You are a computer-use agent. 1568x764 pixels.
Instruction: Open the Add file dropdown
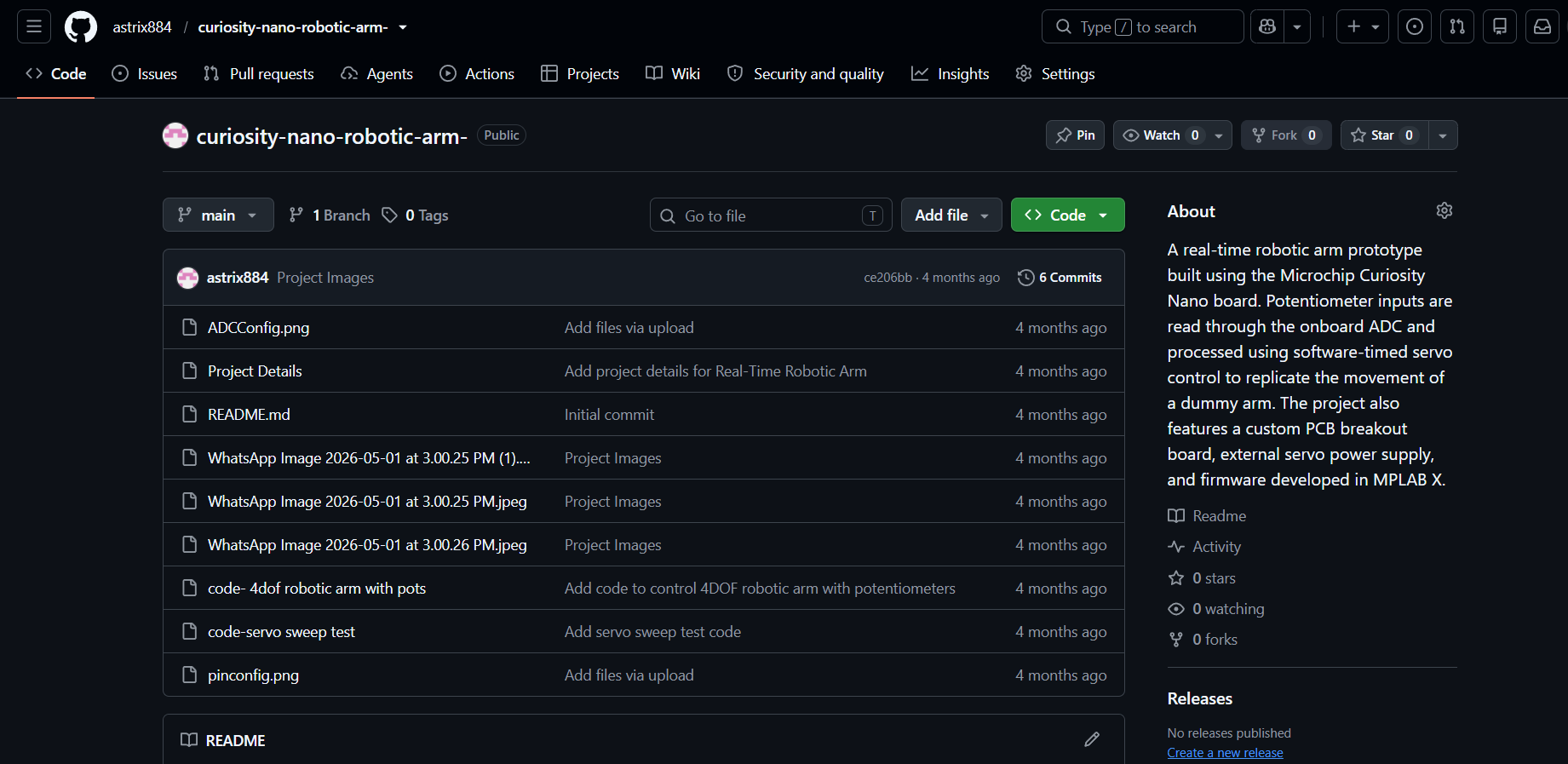[x=951, y=215]
